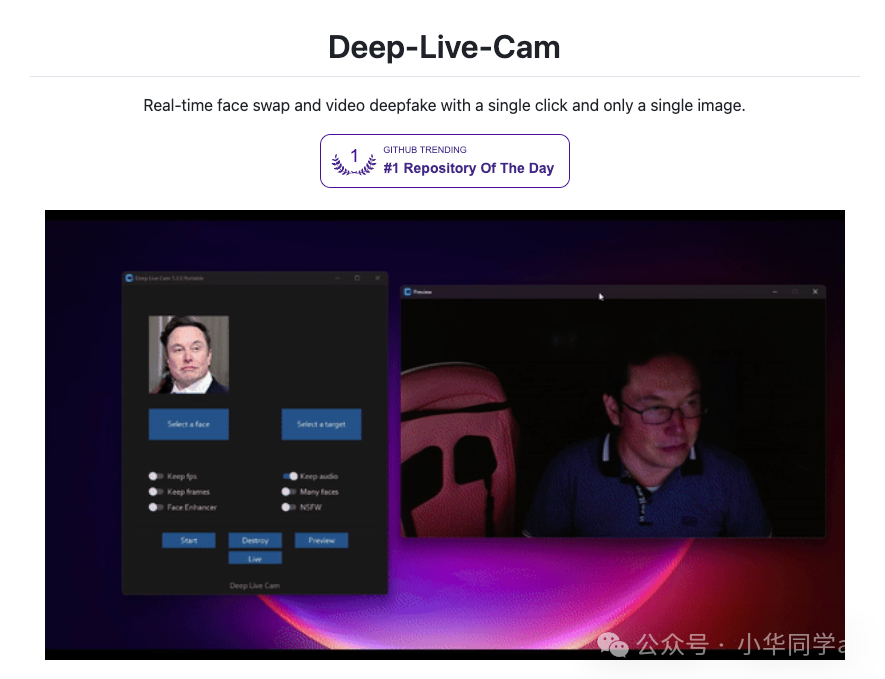Click the Select a target button

pos(321,424)
